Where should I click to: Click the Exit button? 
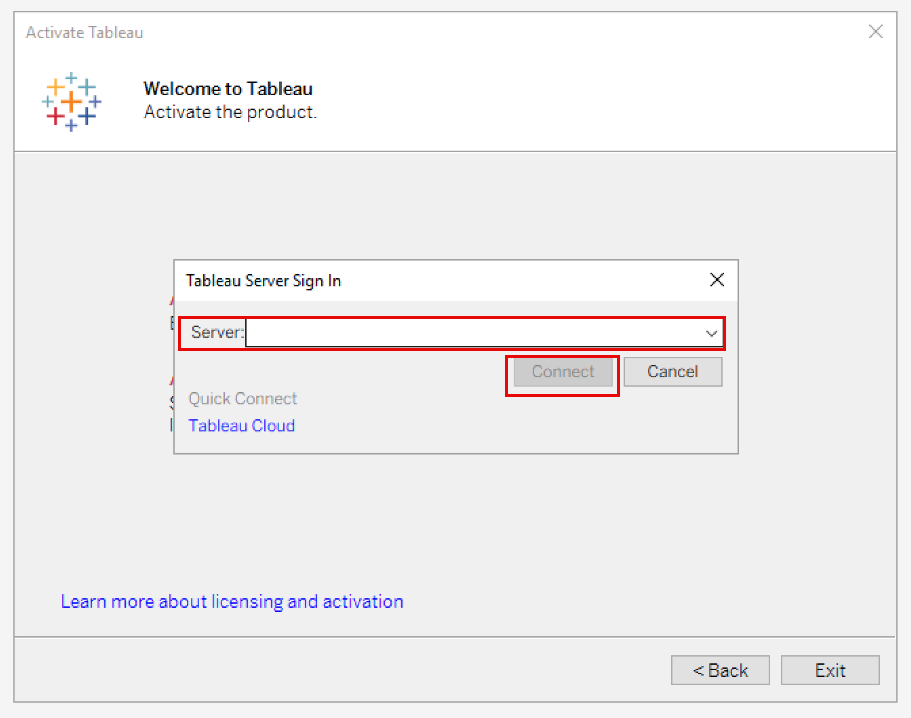[830, 670]
